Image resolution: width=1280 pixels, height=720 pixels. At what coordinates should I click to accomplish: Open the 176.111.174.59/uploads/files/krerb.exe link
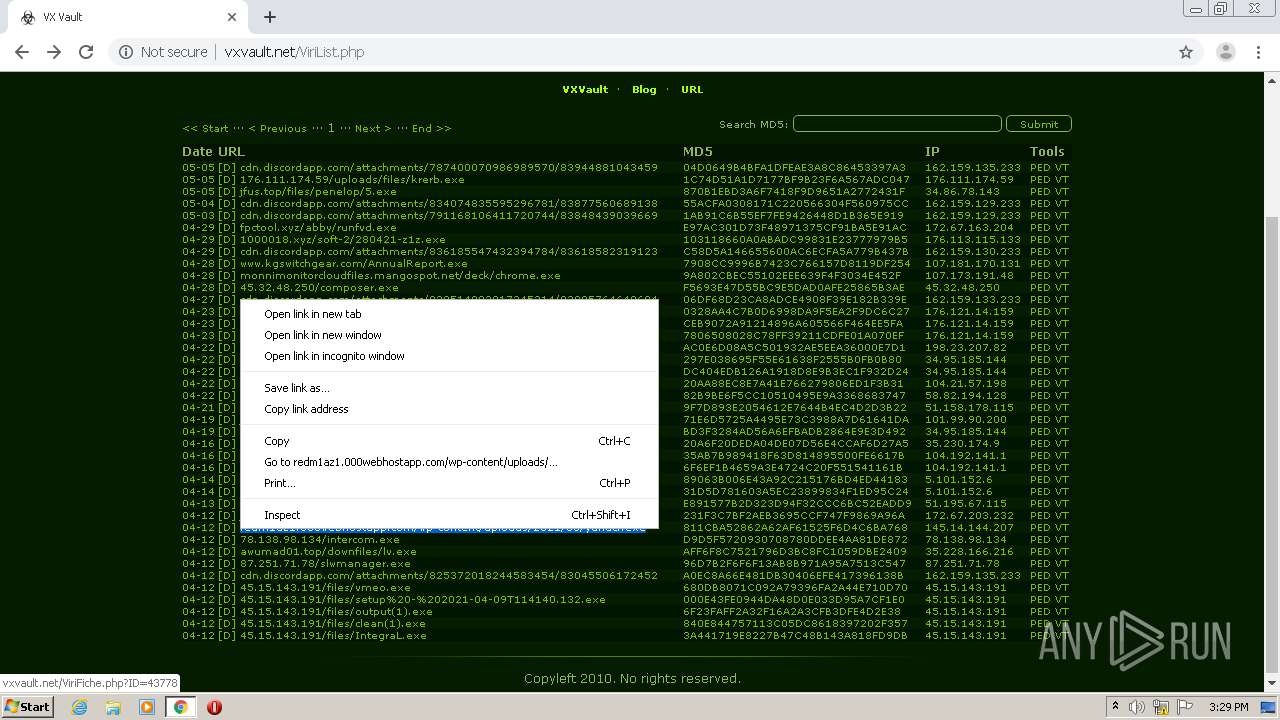point(352,179)
